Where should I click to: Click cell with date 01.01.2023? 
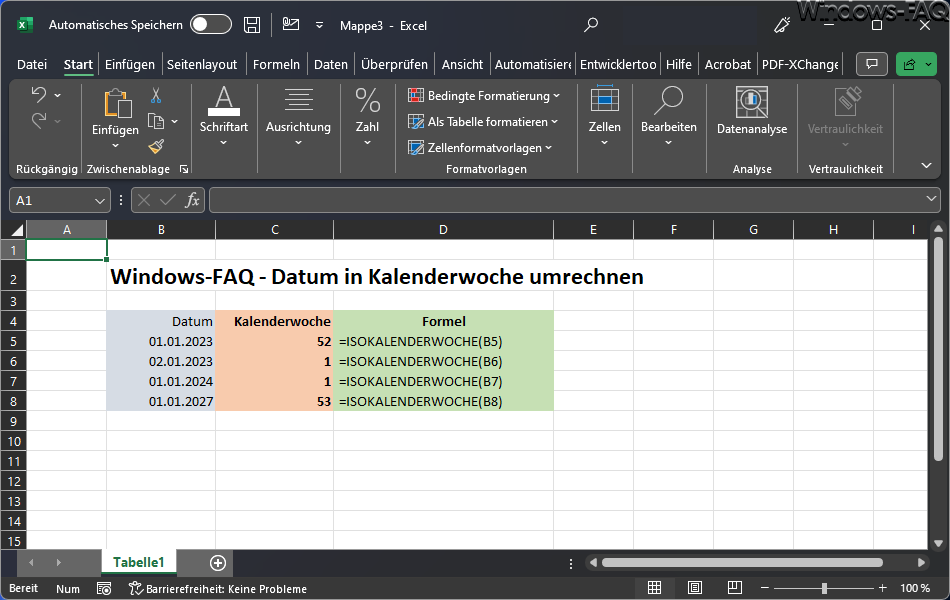161,341
